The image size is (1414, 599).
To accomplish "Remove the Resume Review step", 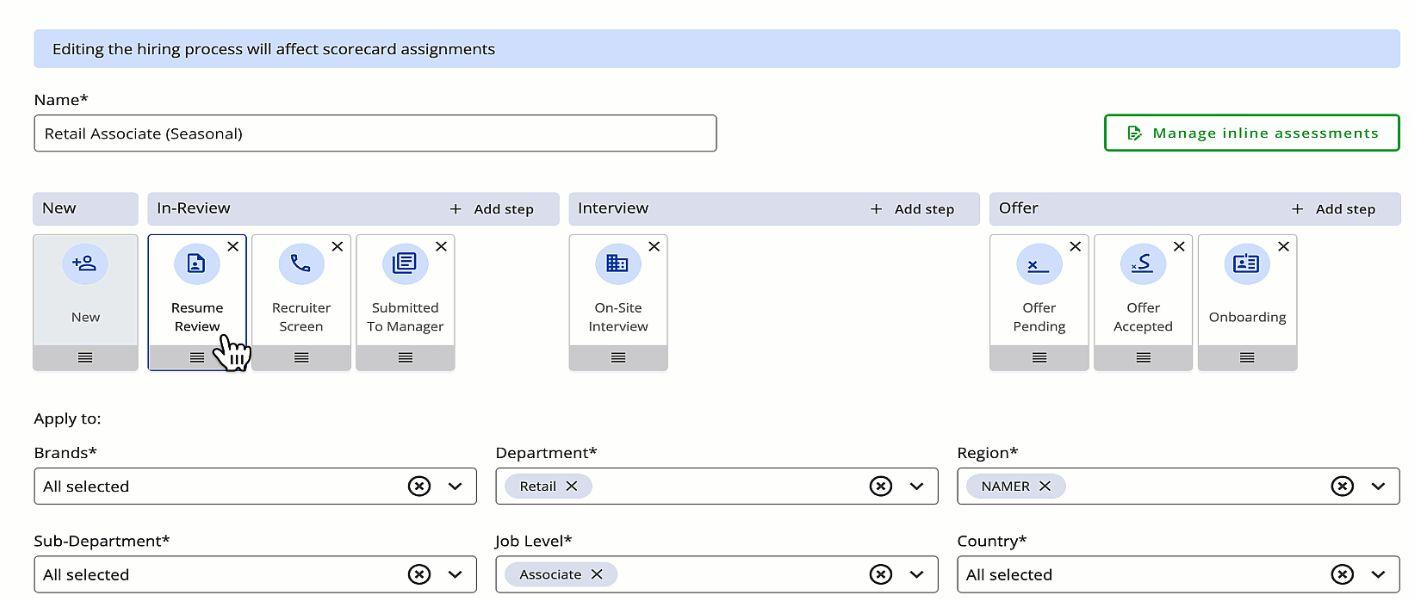I will pyautogui.click(x=233, y=247).
